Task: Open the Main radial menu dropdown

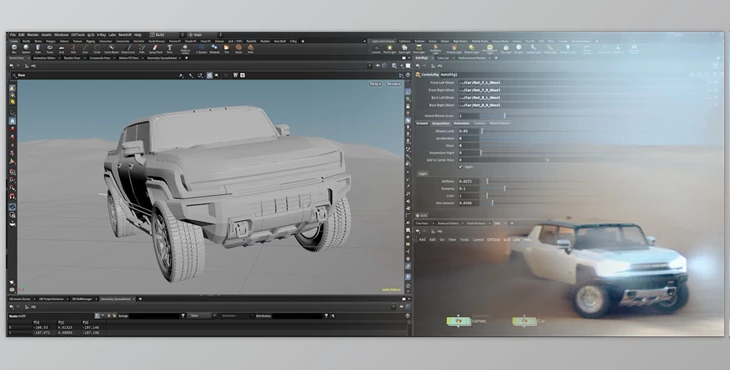Action: pyautogui.click(x=204, y=35)
